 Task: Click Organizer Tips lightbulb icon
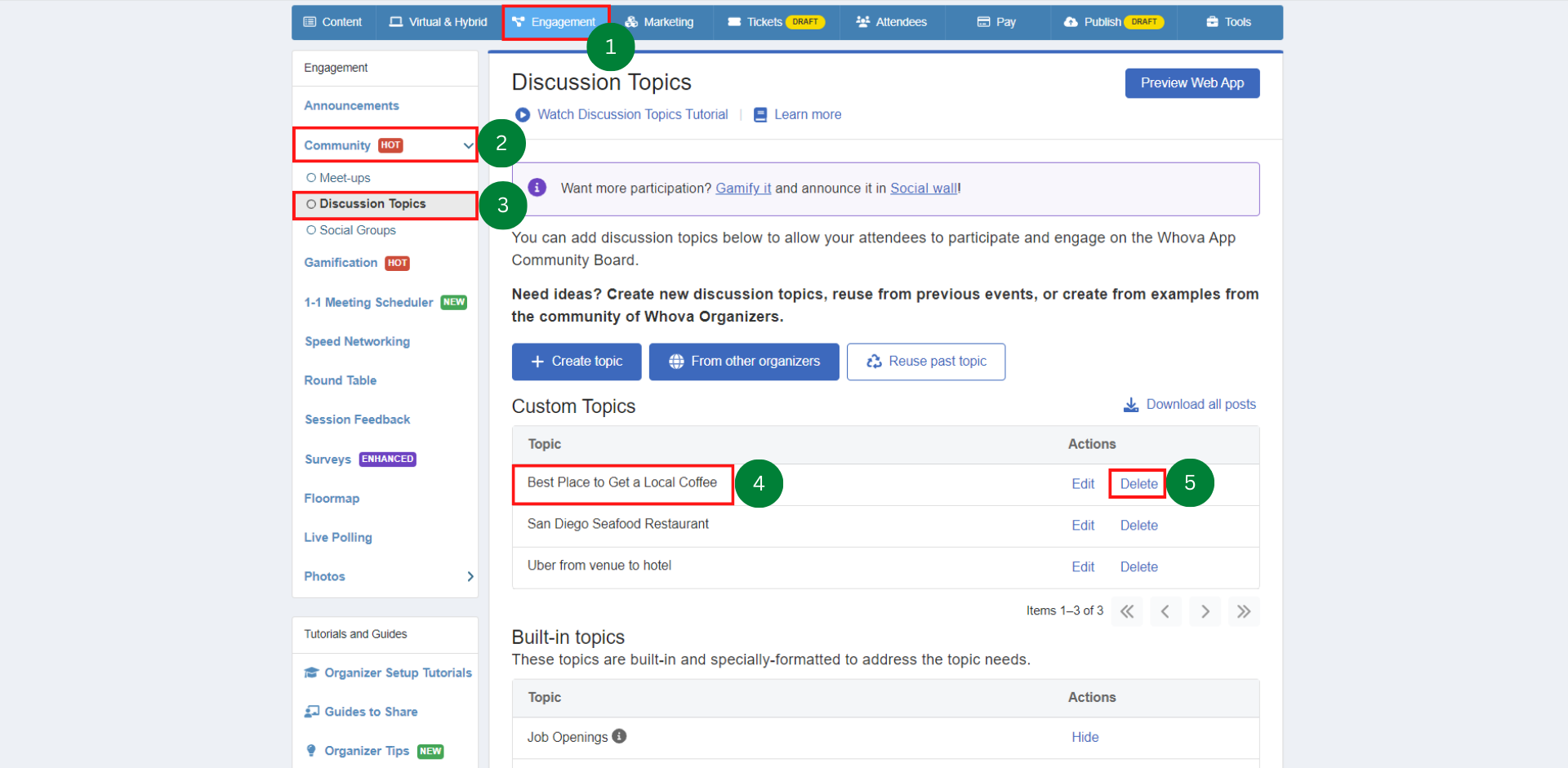(311, 751)
